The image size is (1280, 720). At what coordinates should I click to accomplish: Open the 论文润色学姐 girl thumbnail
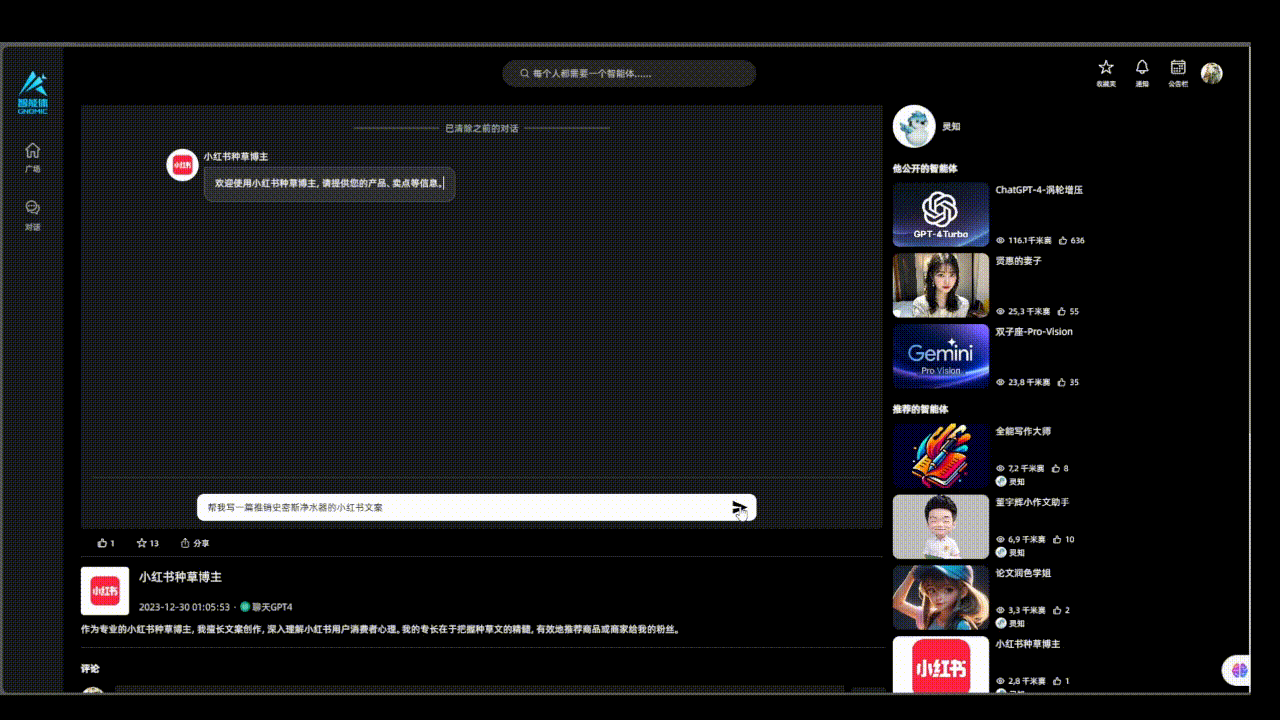pos(941,598)
